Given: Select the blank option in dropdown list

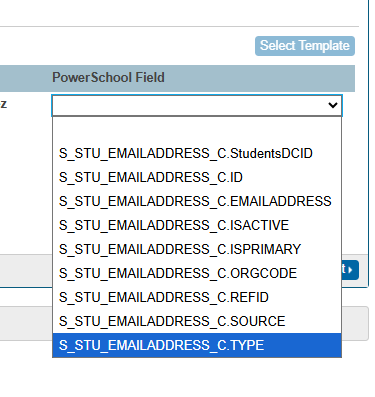Looking at the screenshot, I should click(197, 129).
